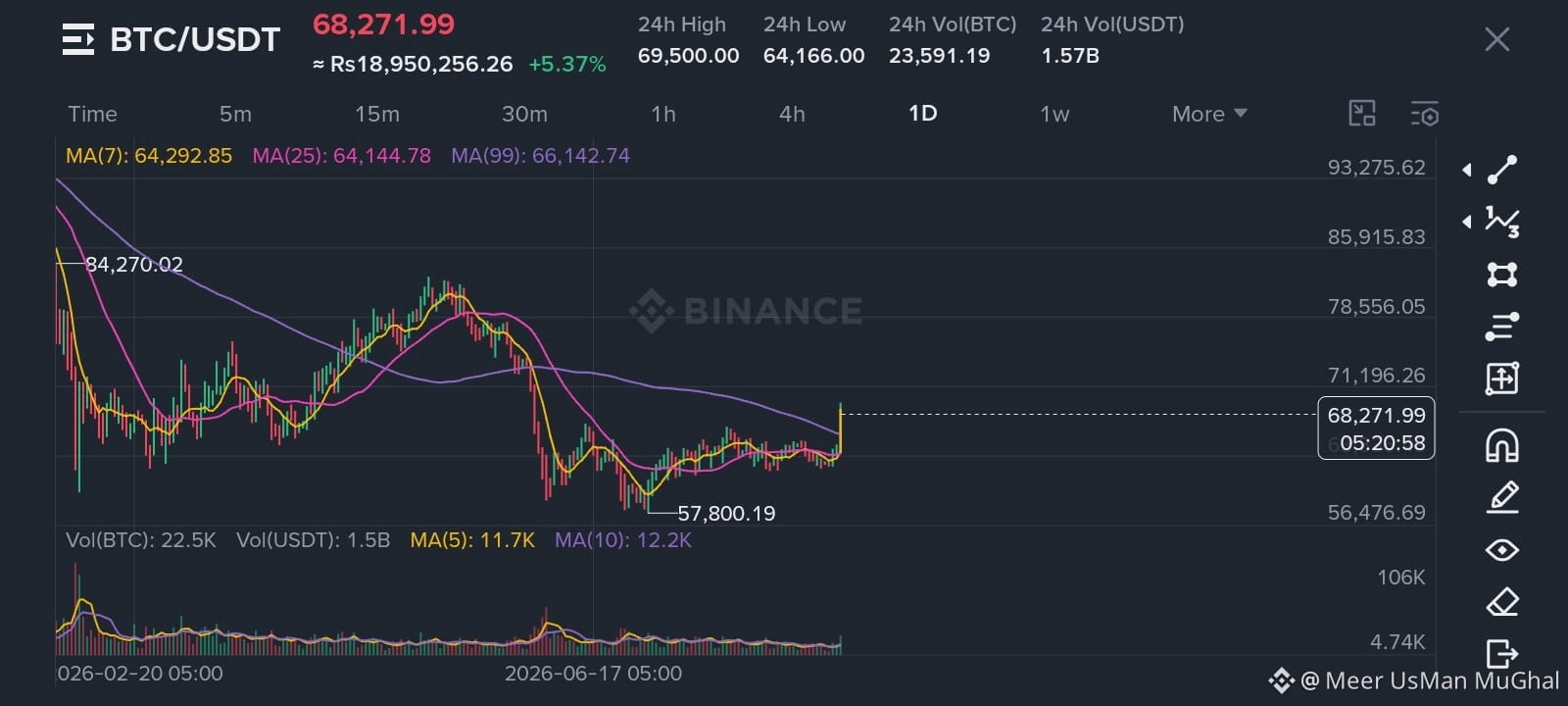Switch to the Time chart view
The height and width of the screenshot is (706, 1568).
(x=92, y=114)
